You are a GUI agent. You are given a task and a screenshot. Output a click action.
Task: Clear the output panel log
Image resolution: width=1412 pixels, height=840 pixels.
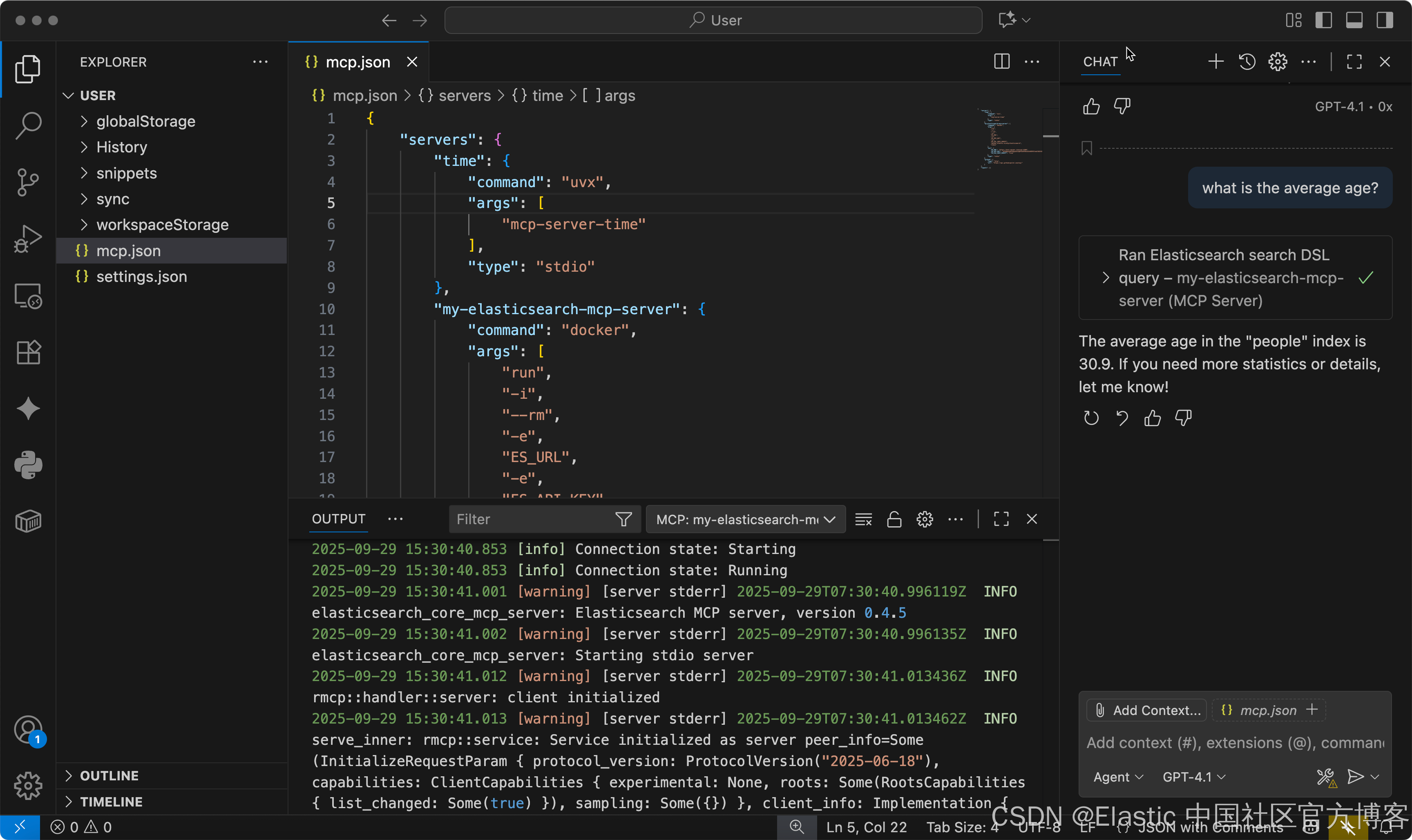click(863, 519)
